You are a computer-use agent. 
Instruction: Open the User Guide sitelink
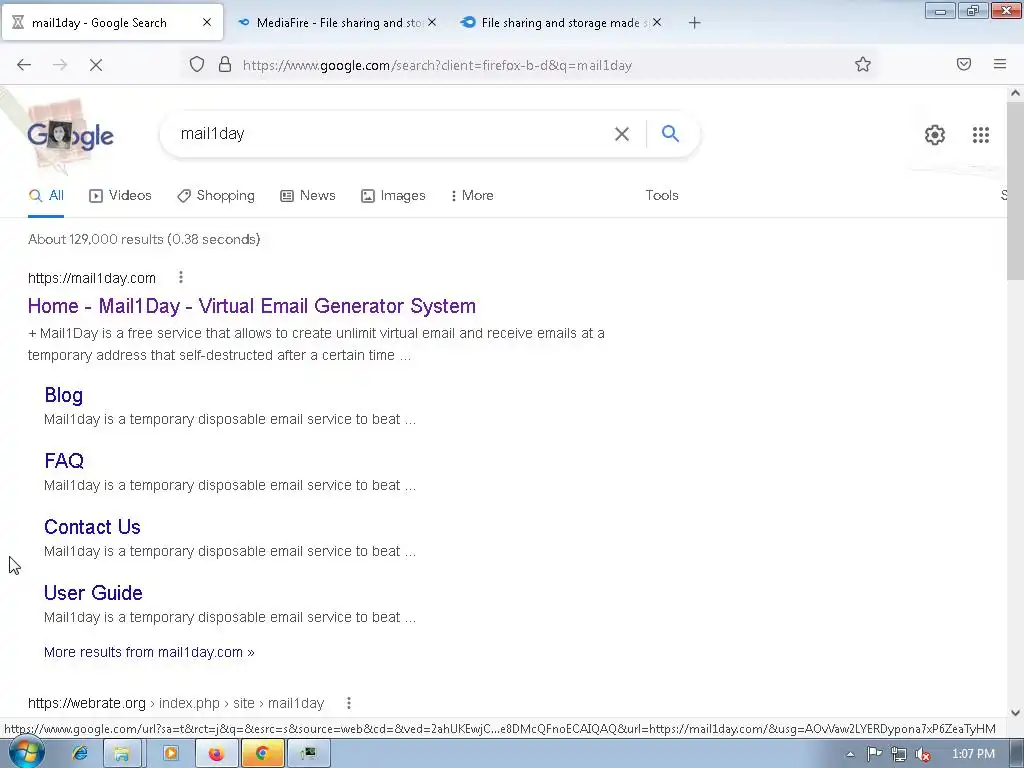point(93,593)
